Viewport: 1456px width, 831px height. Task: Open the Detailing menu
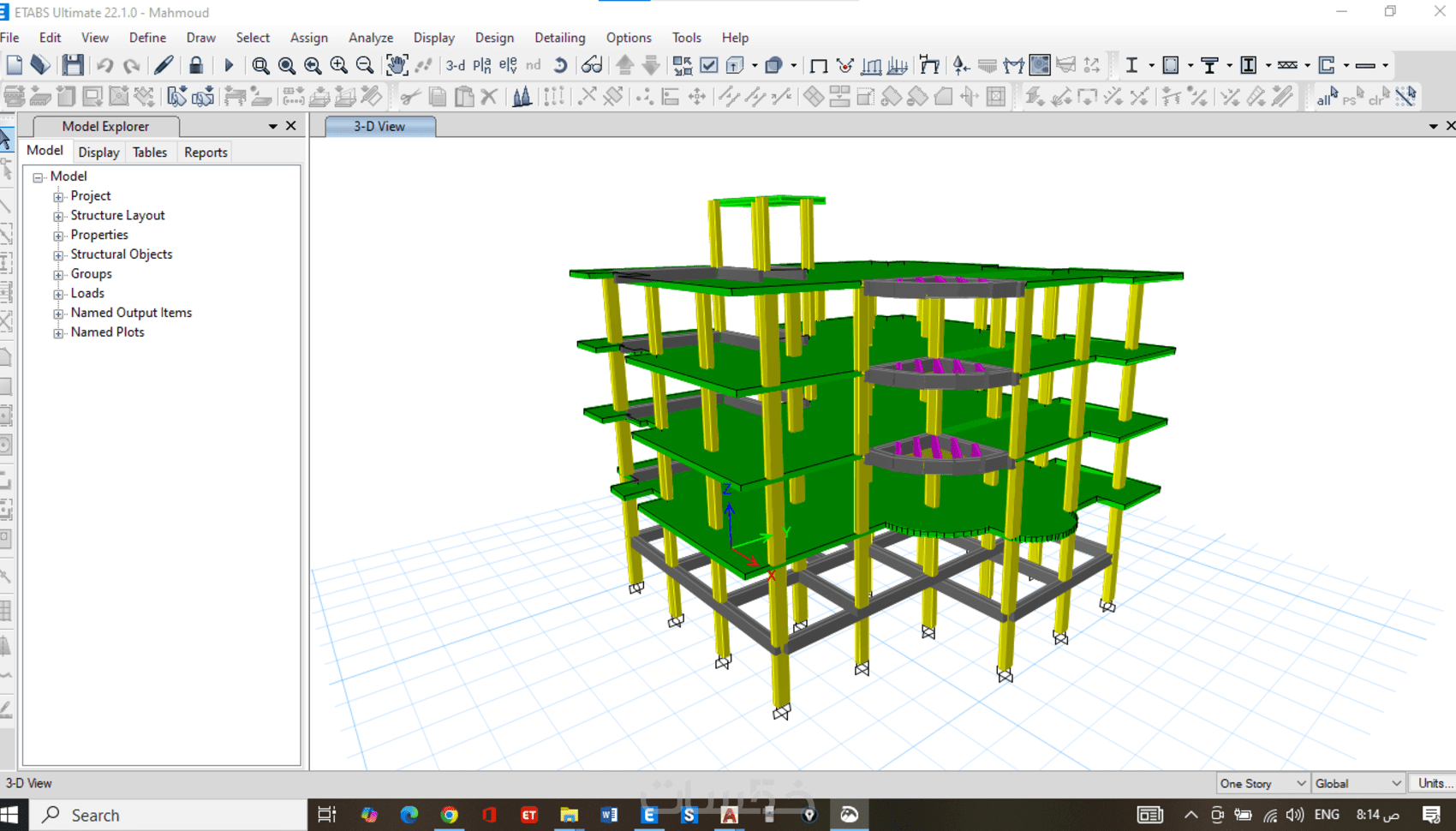[x=559, y=38]
